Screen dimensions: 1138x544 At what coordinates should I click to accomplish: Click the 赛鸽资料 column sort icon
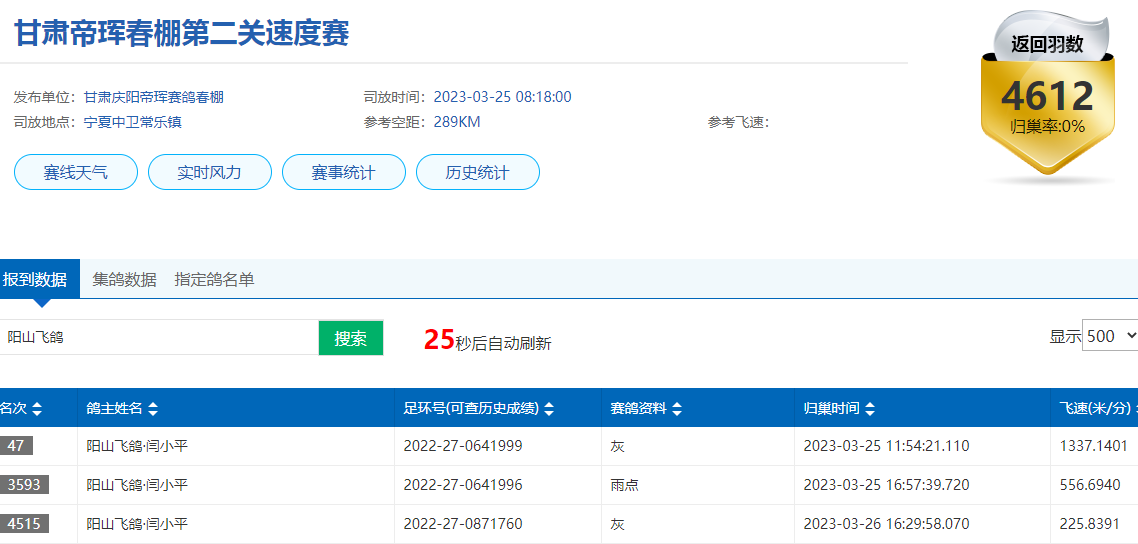[677, 409]
